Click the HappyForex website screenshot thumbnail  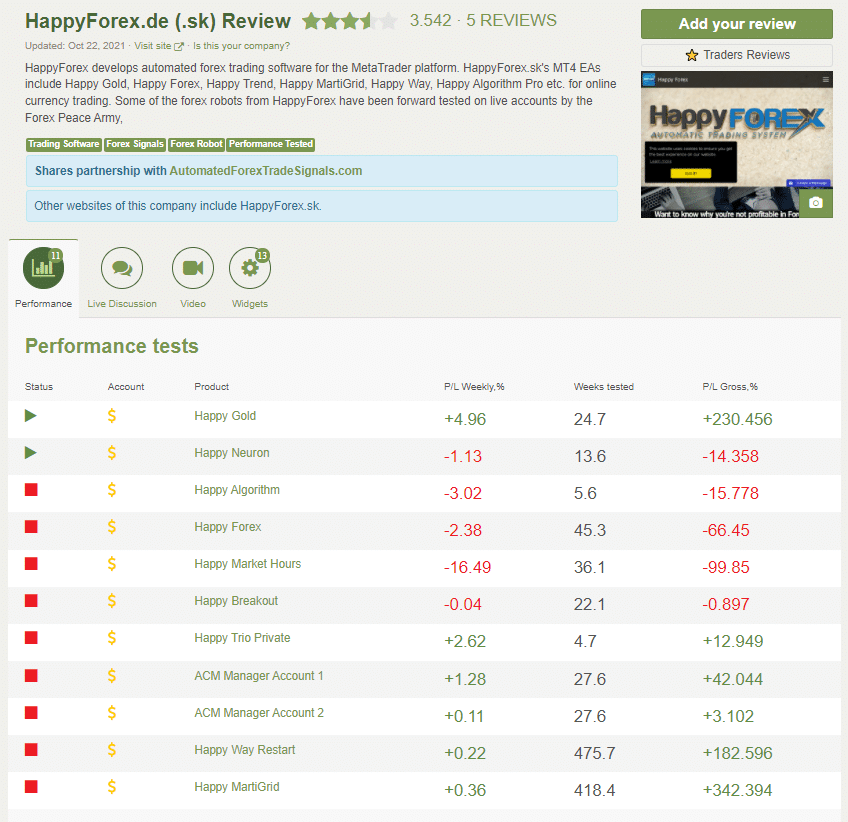point(736,142)
